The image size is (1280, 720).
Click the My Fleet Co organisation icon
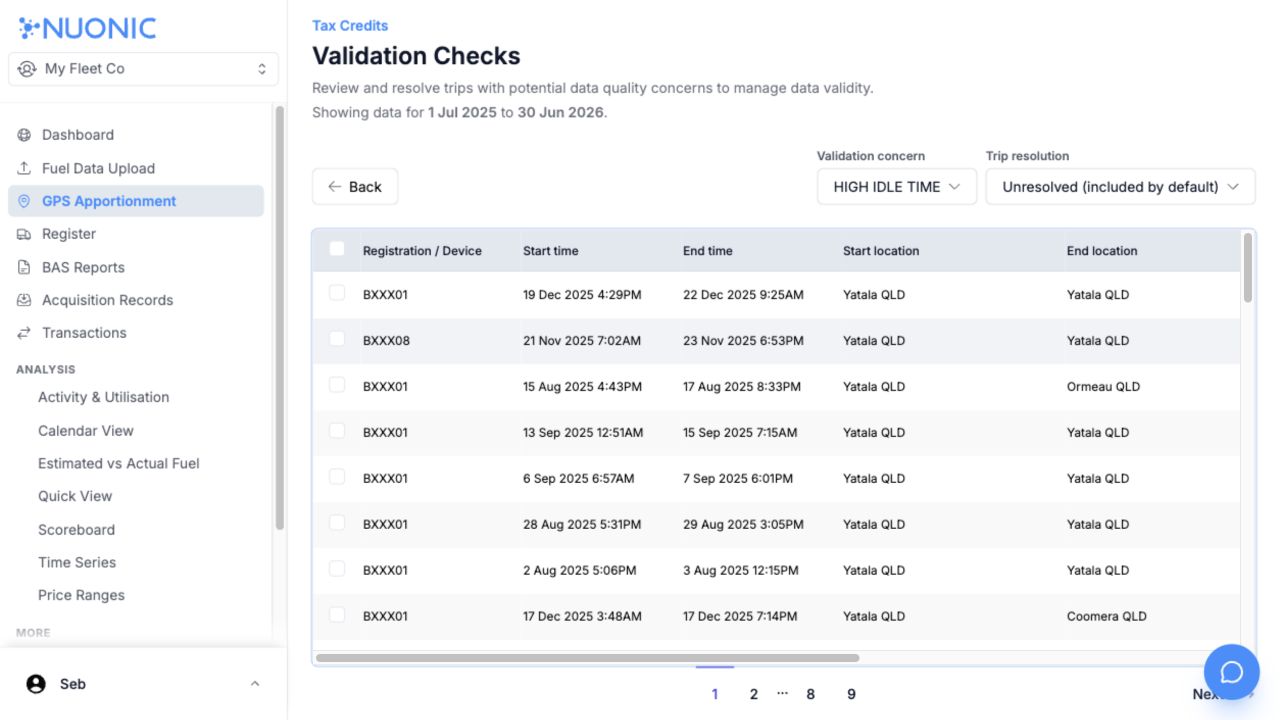[x=27, y=69]
